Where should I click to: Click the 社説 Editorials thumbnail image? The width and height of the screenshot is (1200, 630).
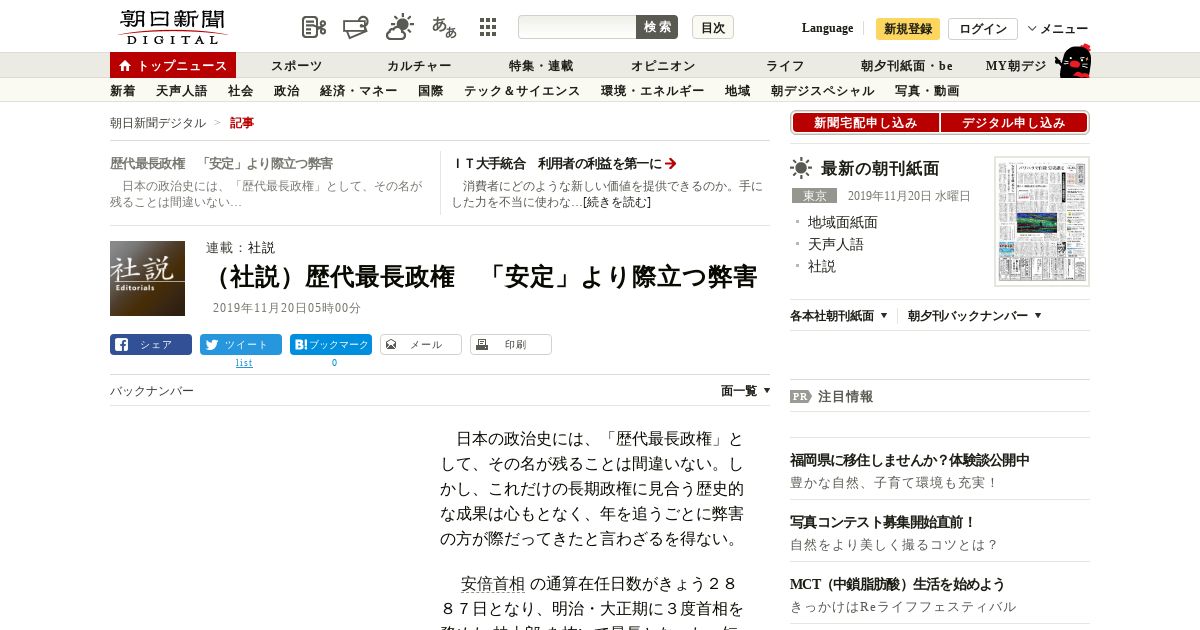[147, 278]
